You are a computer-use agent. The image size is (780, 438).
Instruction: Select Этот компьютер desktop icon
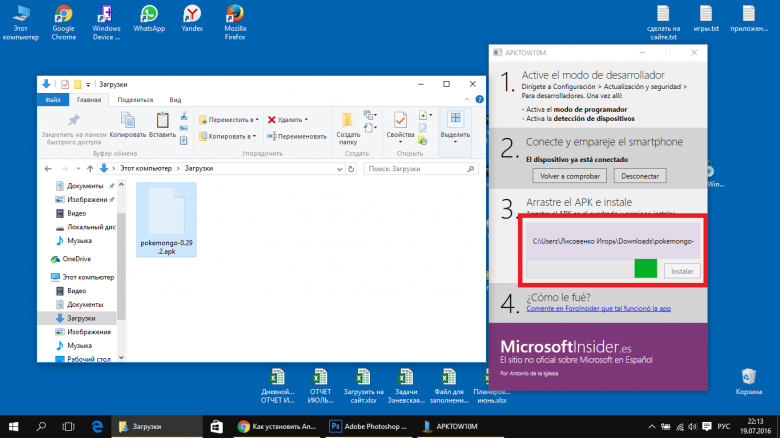click(x=20, y=23)
